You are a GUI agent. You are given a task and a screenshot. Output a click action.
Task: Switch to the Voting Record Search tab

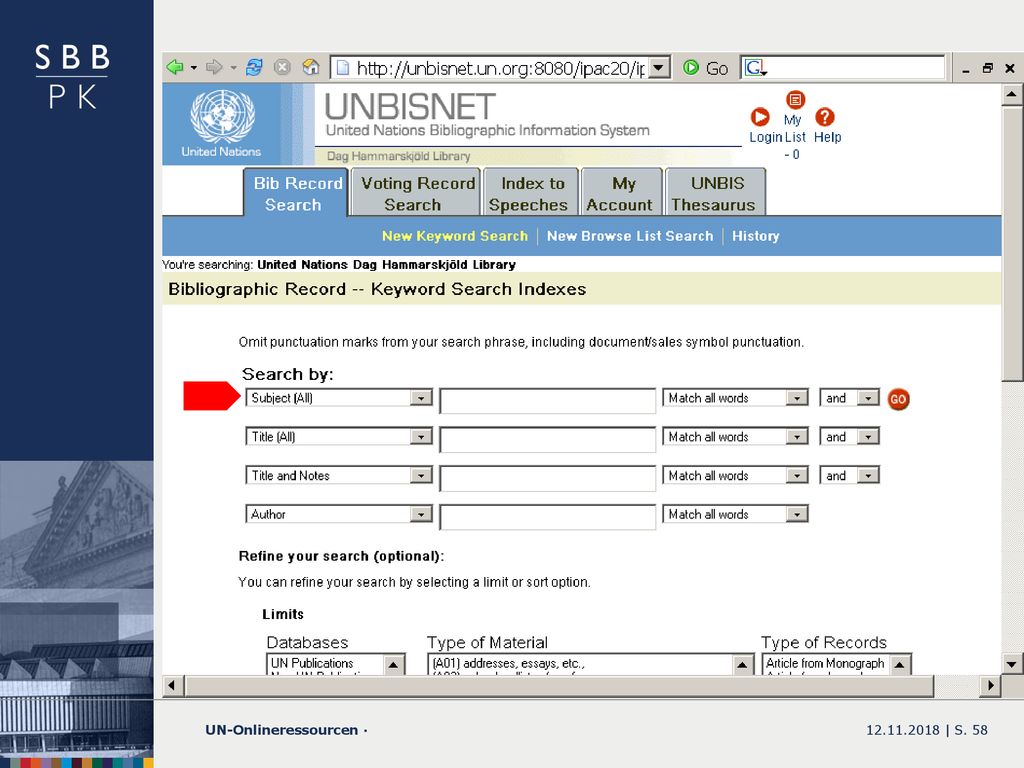click(x=416, y=193)
